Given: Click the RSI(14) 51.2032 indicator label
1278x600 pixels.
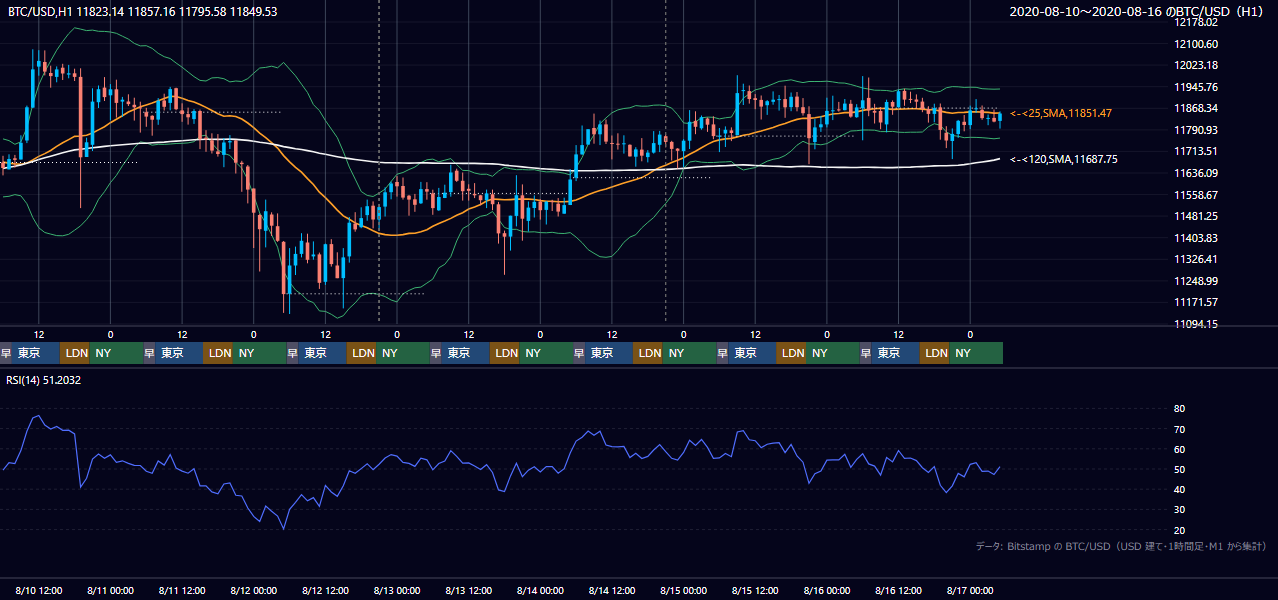Looking at the screenshot, I should point(44,380).
